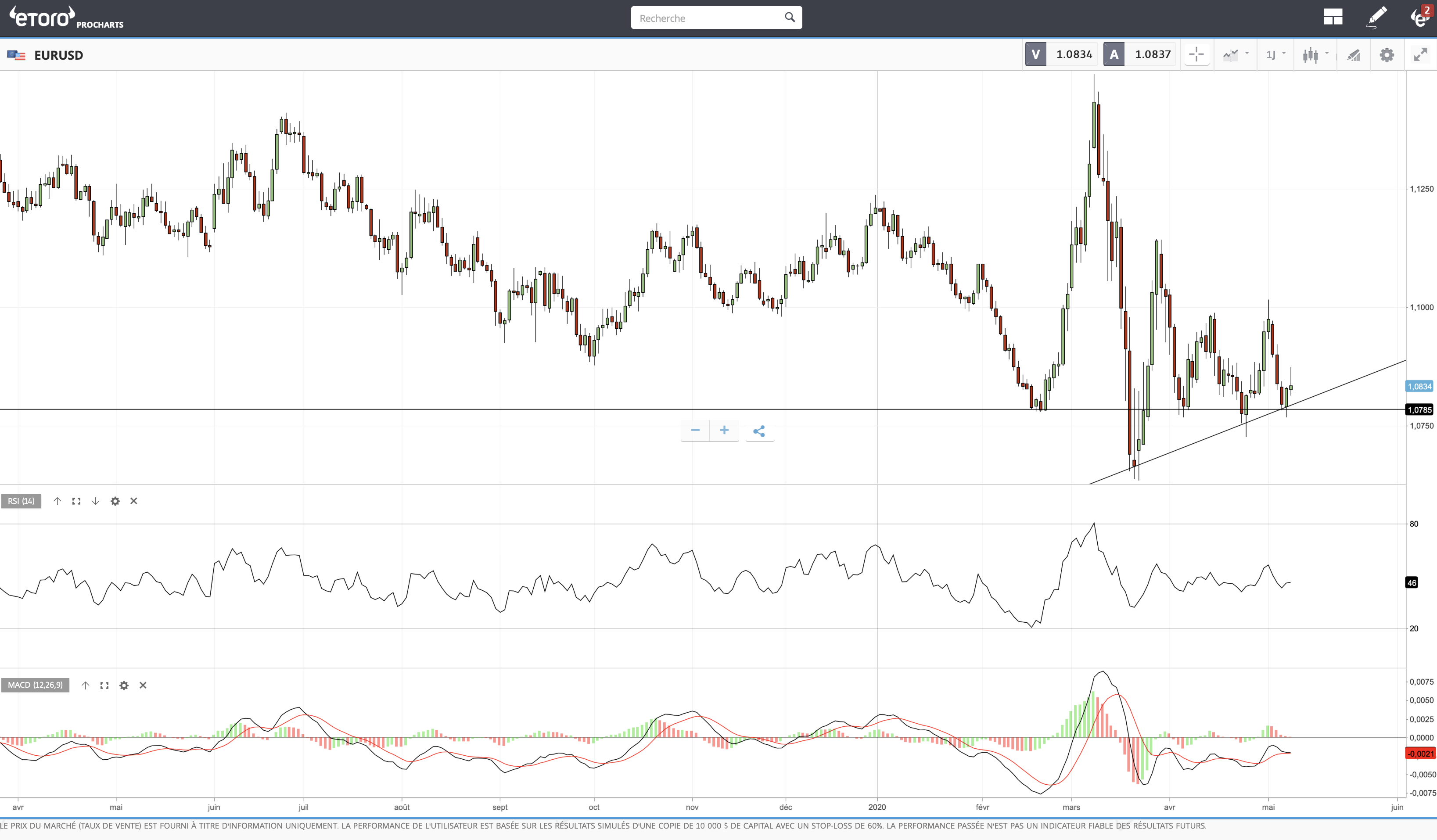Click the mars time axis label
The height and width of the screenshot is (840, 1437).
tap(1071, 807)
